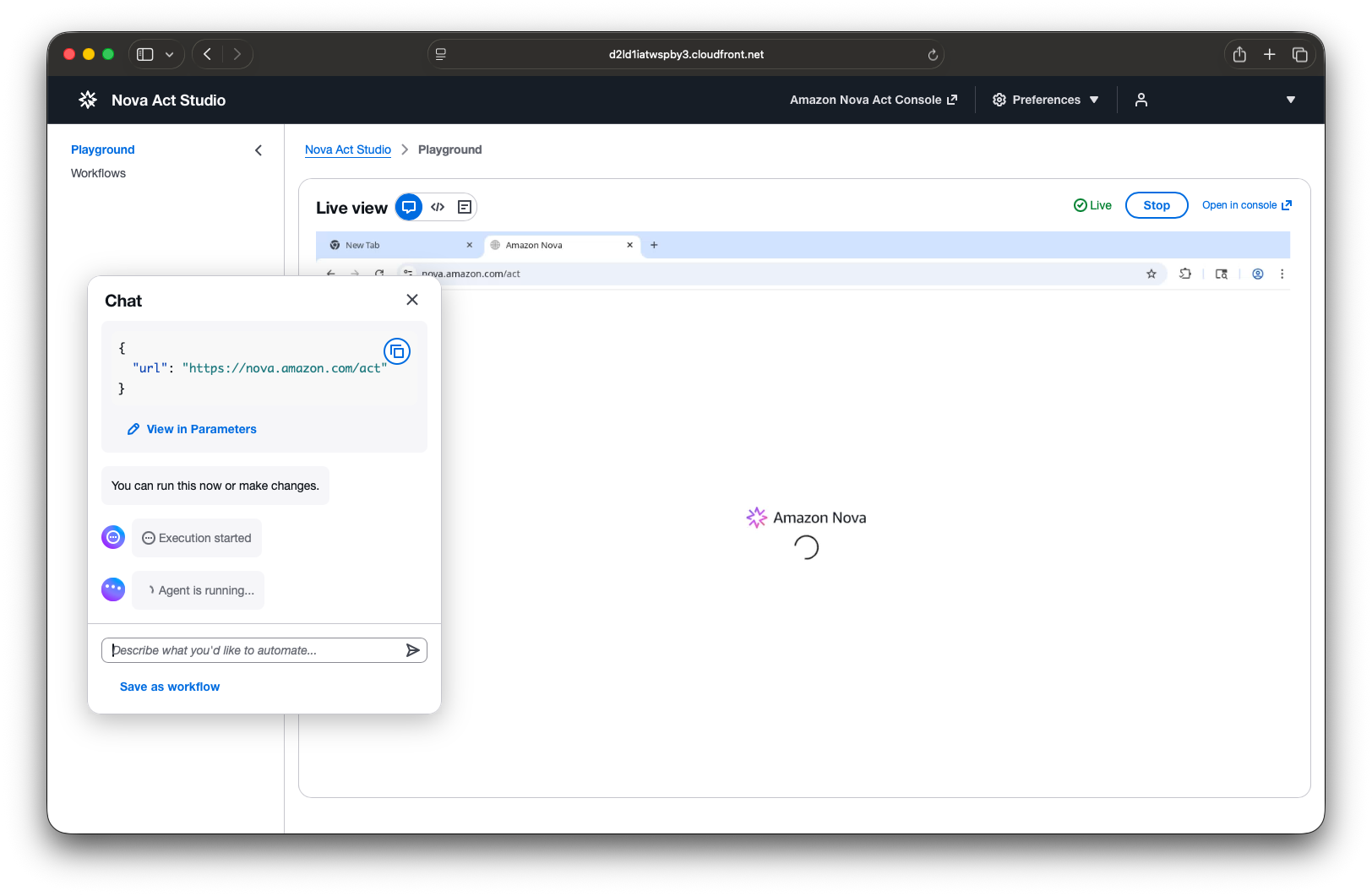Open the Nova Act Studio breadcrumb link
The image size is (1372, 896).
coord(348,149)
